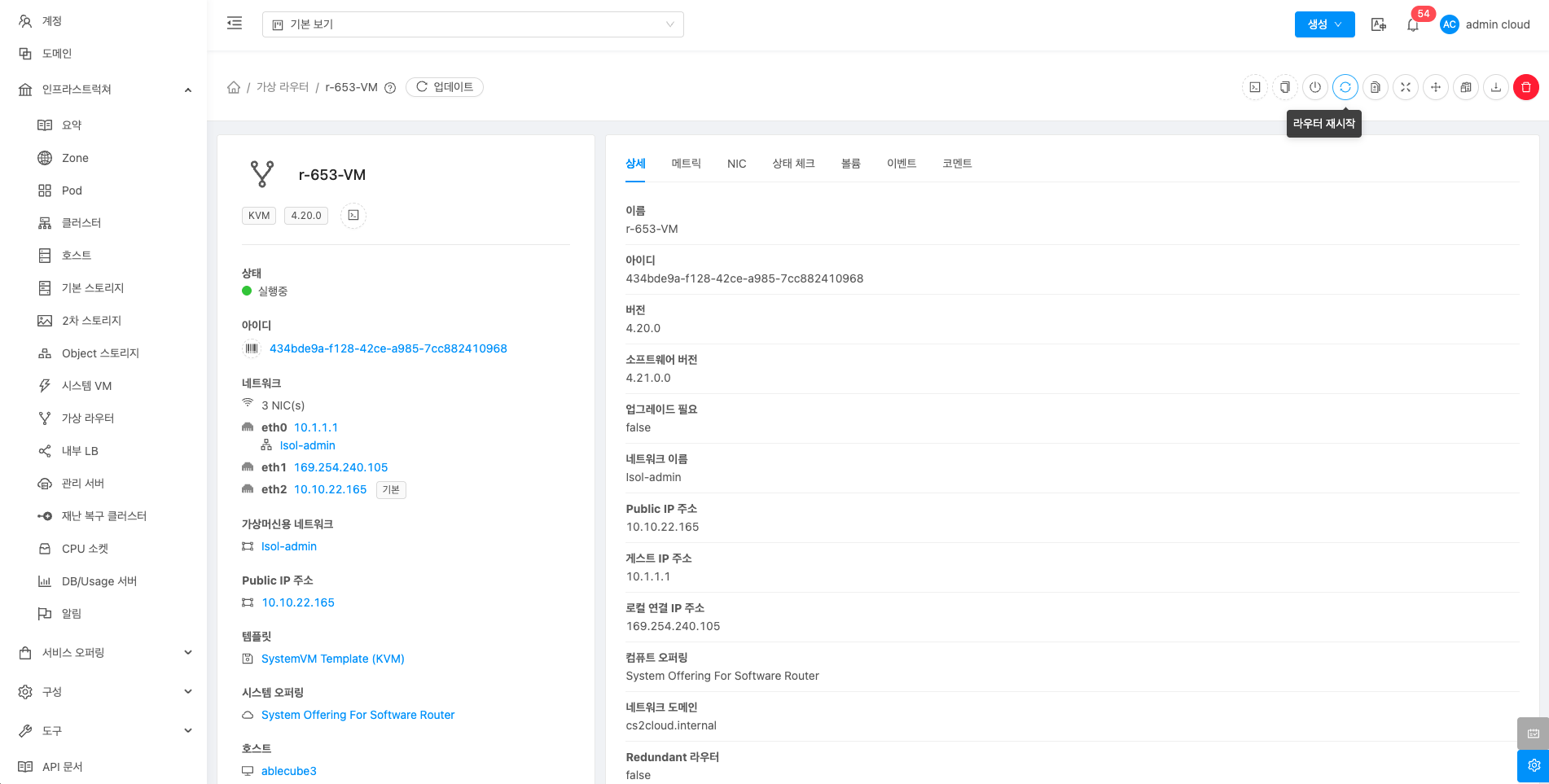This screenshot has width=1549, height=784.
Task: Open the notifications bell icon
Action: (x=1412, y=24)
